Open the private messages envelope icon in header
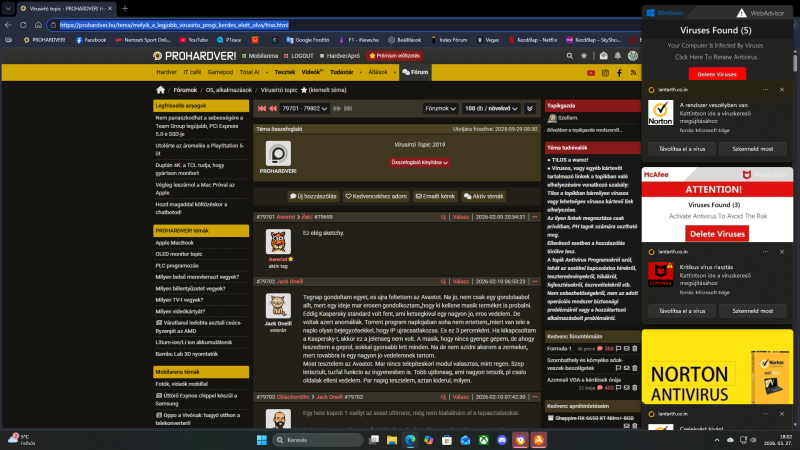 pyautogui.click(x=604, y=56)
